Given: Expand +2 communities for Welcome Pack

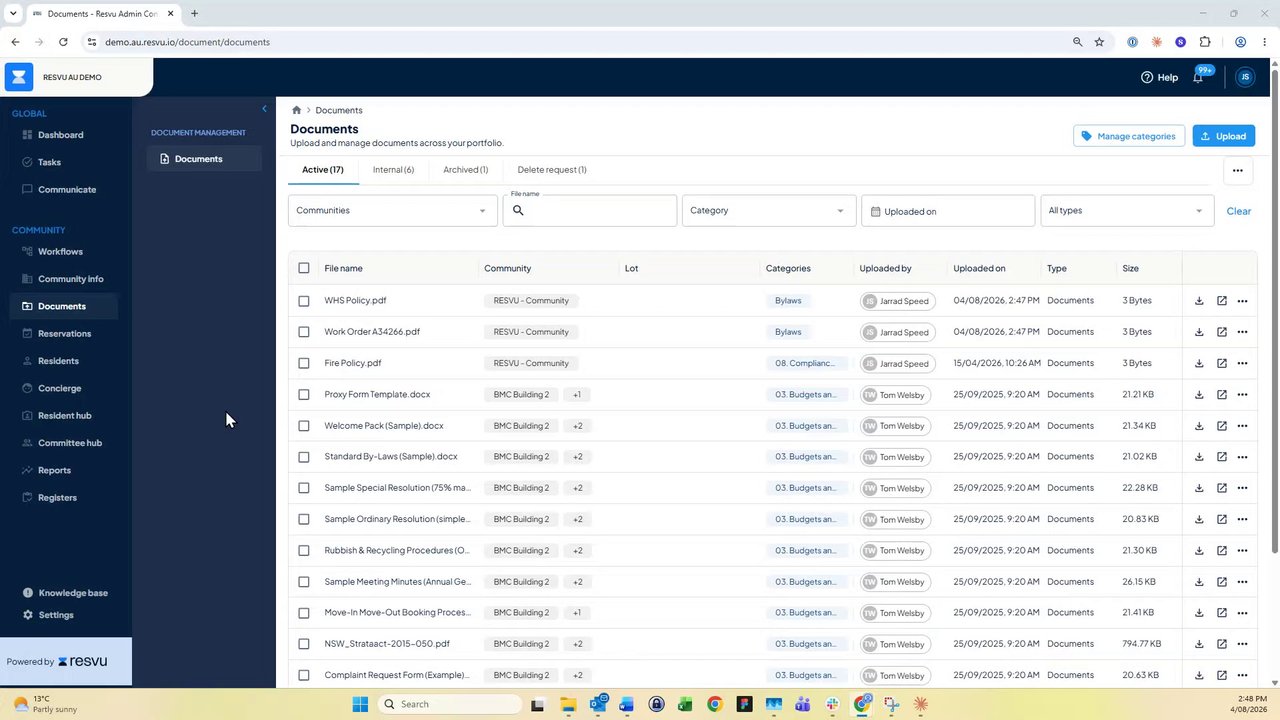Looking at the screenshot, I should (x=577, y=426).
